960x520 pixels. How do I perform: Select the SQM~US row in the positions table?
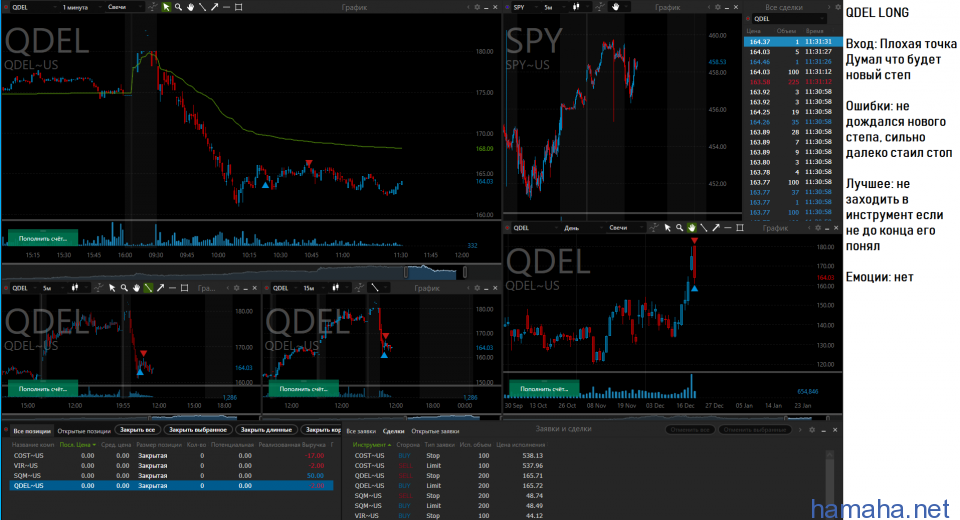coord(171,476)
